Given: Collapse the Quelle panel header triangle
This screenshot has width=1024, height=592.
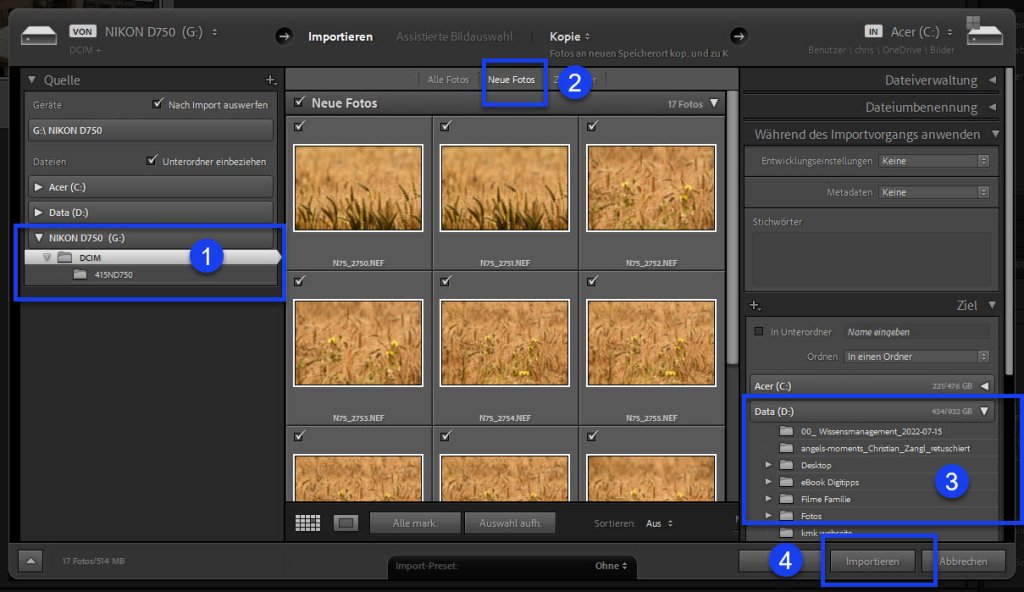Looking at the screenshot, I should [x=31, y=80].
